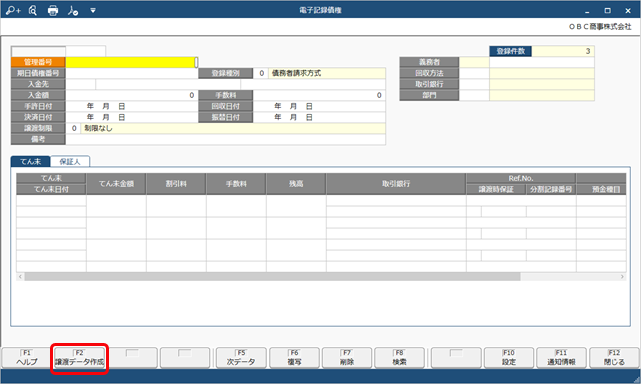Image resolution: width=641 pixels, height=384 pixels.
Task: Click the 振替日付 date field
Action: [319, 117]
